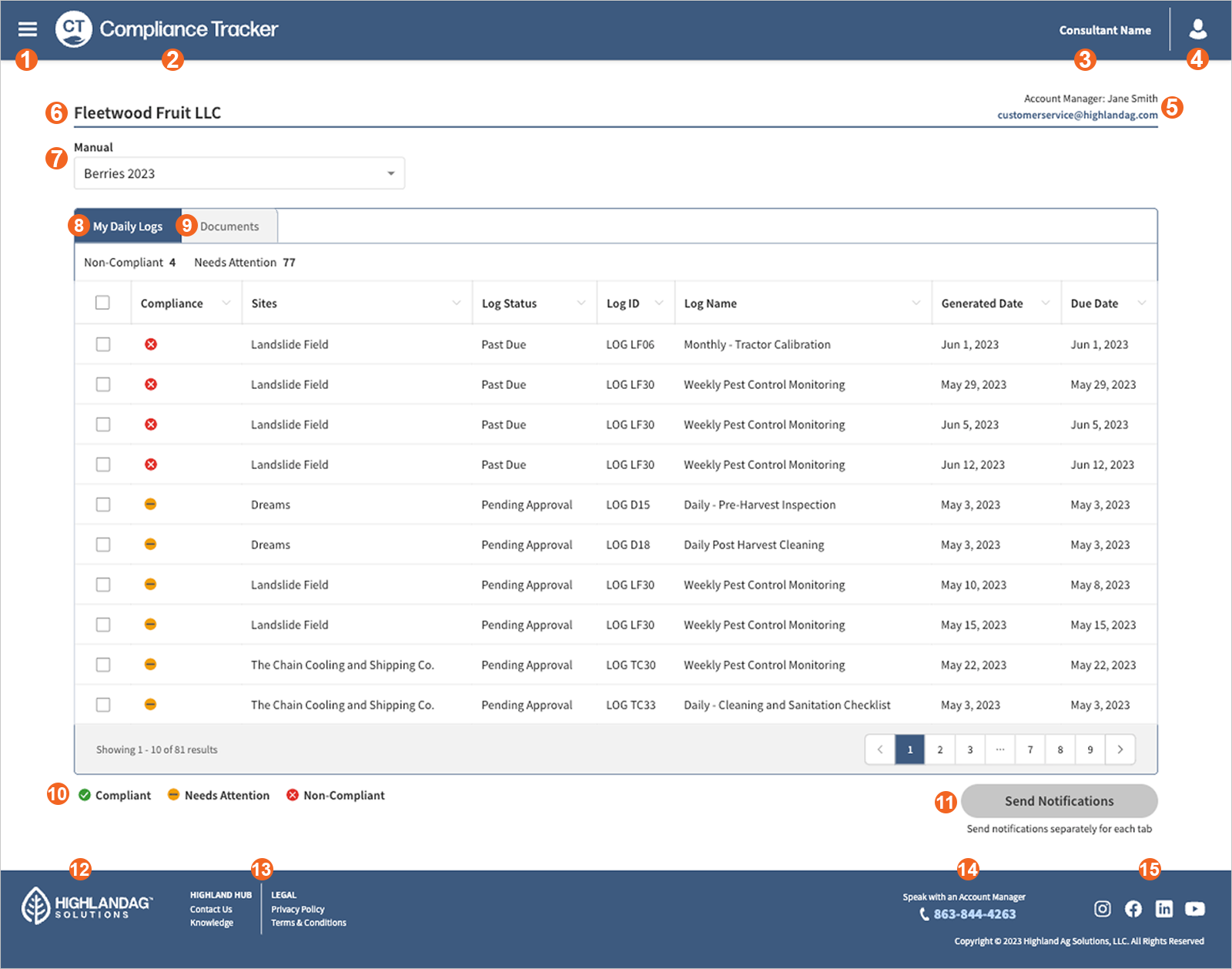Open the Instagram social icon
Viewport: 1232px width, 969px height.
1103,909
